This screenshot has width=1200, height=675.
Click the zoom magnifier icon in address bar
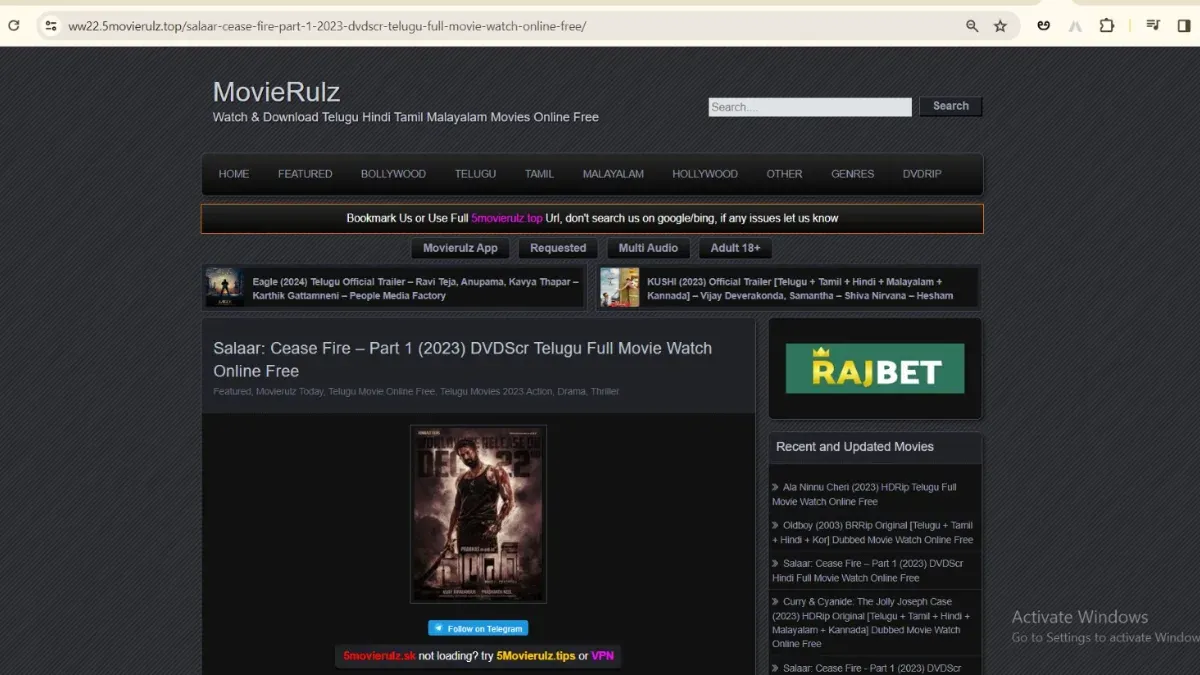[972, 26]
